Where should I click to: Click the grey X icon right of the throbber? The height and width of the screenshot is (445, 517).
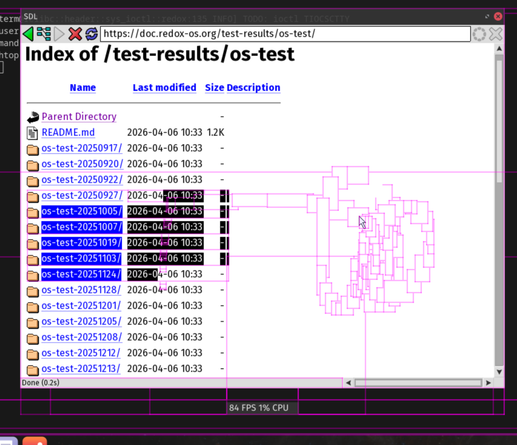pos(496,34)
